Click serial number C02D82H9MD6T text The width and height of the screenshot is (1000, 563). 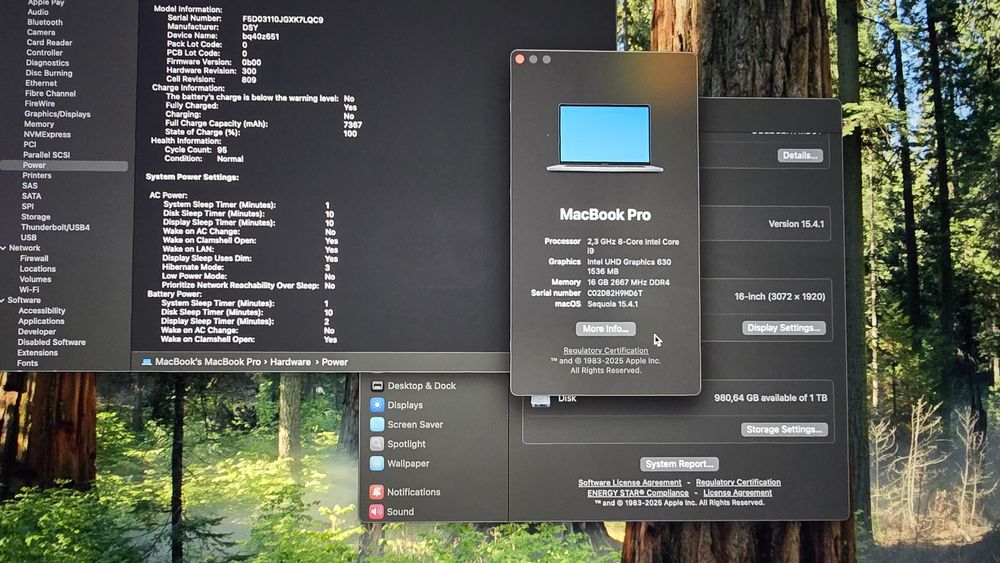pyautogui.click(x=615, y=293)
